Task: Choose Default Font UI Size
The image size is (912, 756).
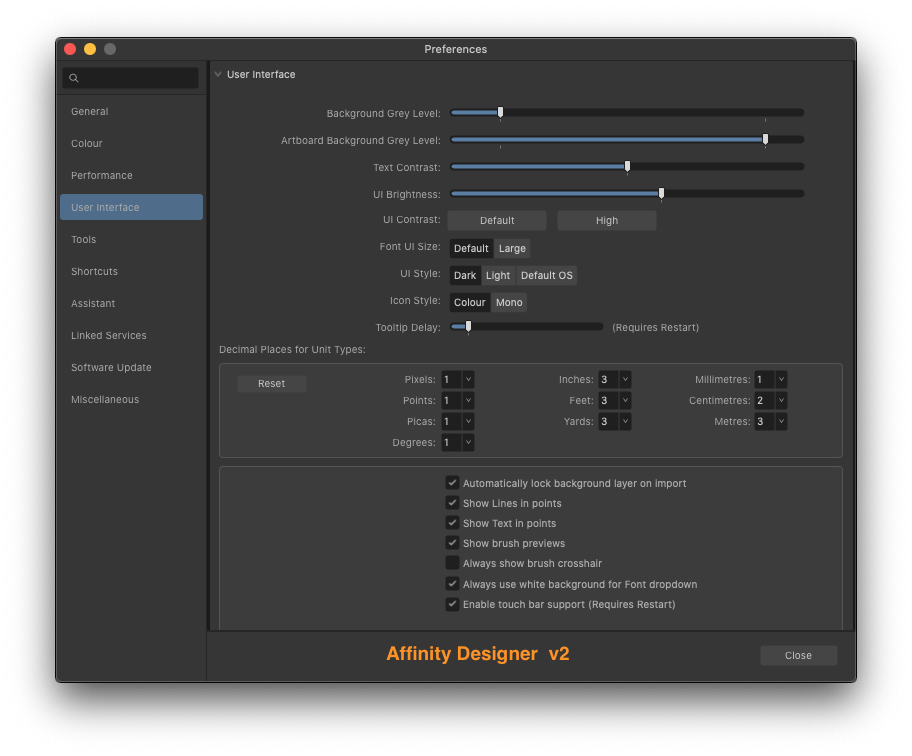Action: pyautogui.click(x=471, y=248)
